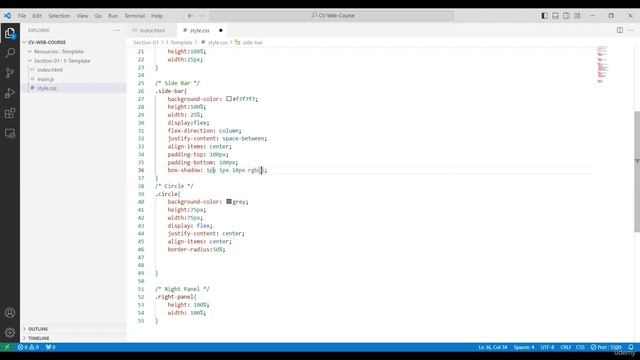Click Section-01 in the breadcrumb
Image resolution: width=640 pixels, height=360 pixels.
[x=145, y=42]
